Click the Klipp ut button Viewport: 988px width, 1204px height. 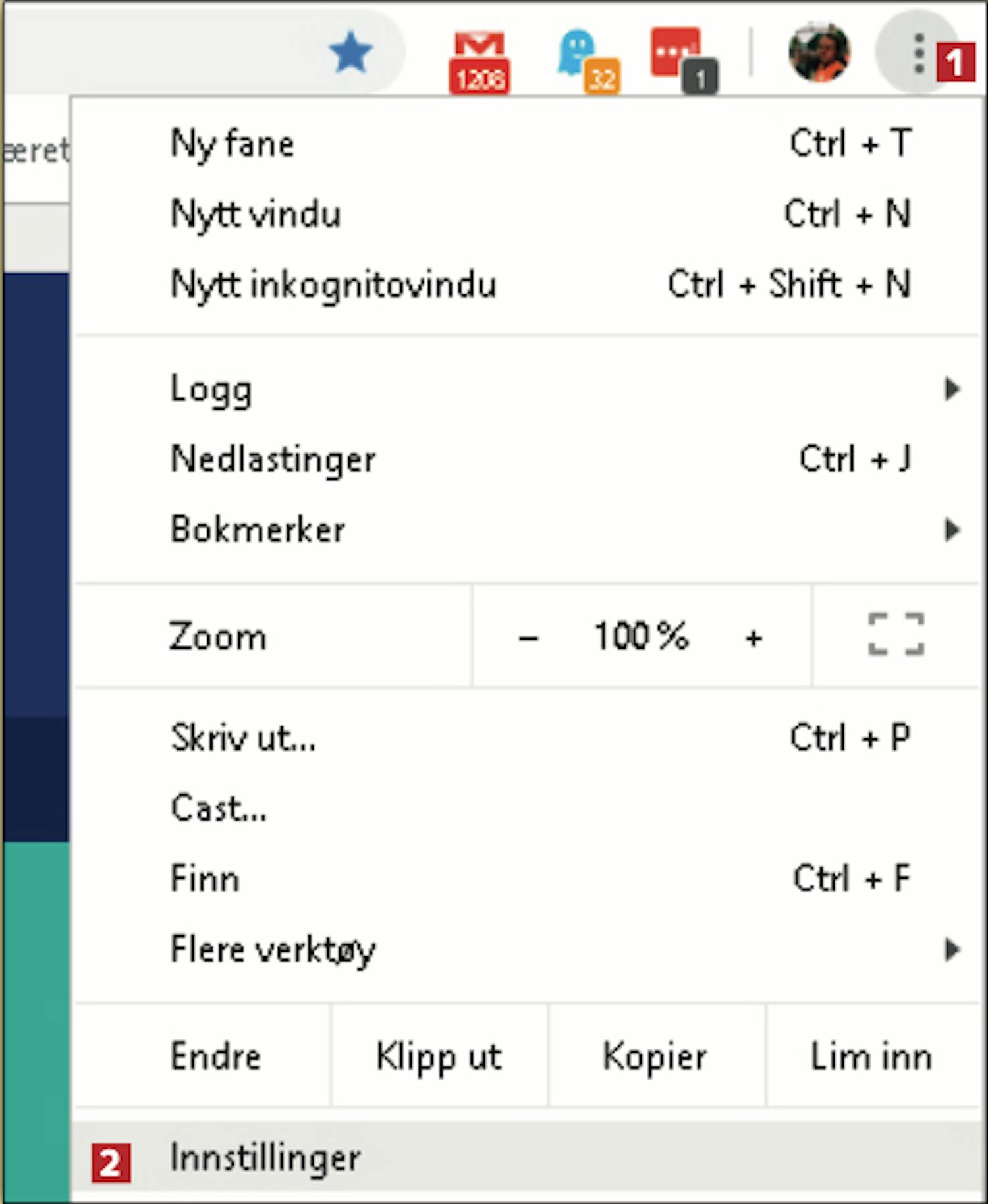pyautogui.click(x=439, y=1056)
